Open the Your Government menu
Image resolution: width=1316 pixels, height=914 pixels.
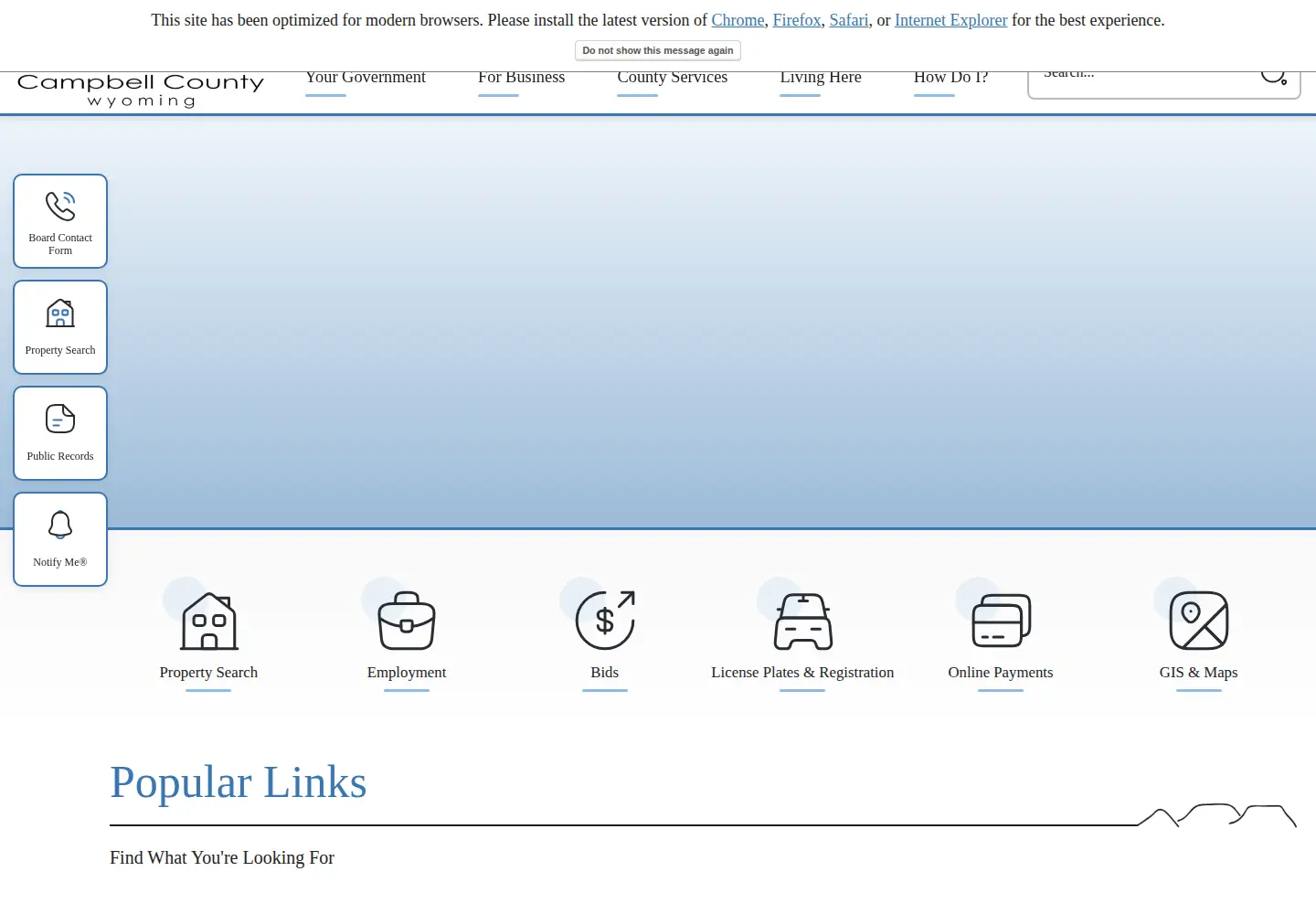(366, 78)
